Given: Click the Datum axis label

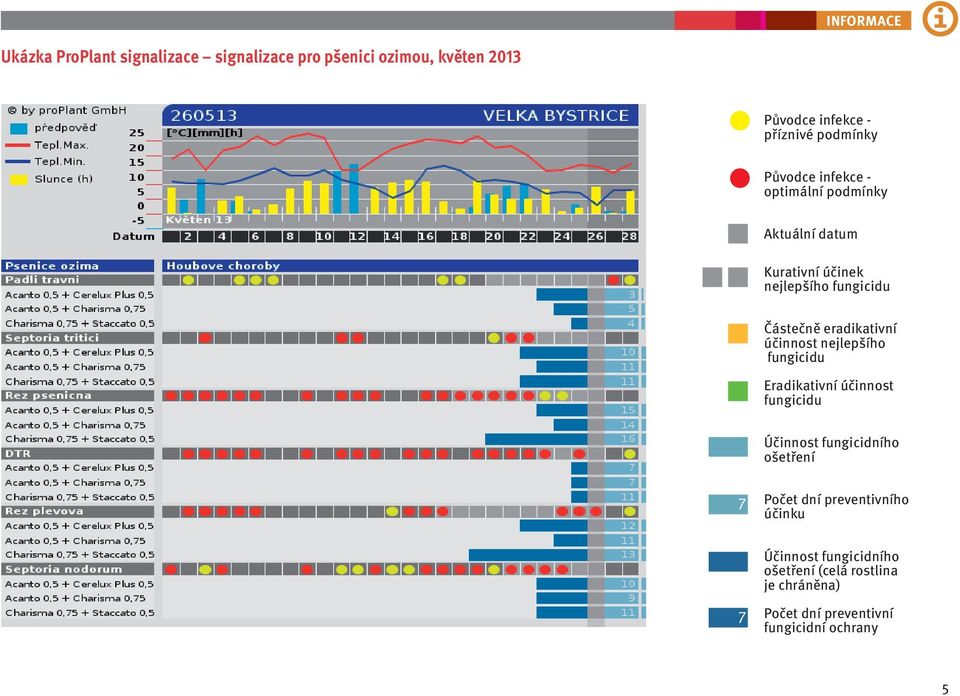Looking at the screenshot, I should coord(133,236).
